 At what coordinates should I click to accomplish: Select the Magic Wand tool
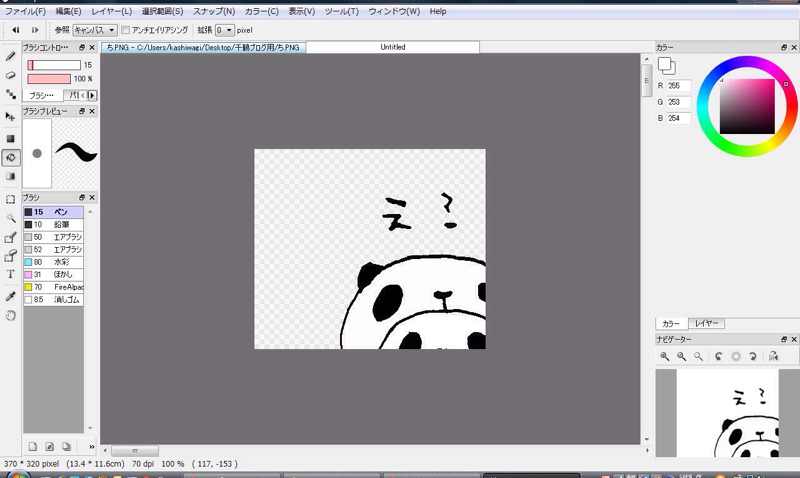click(x=10, y=218)
